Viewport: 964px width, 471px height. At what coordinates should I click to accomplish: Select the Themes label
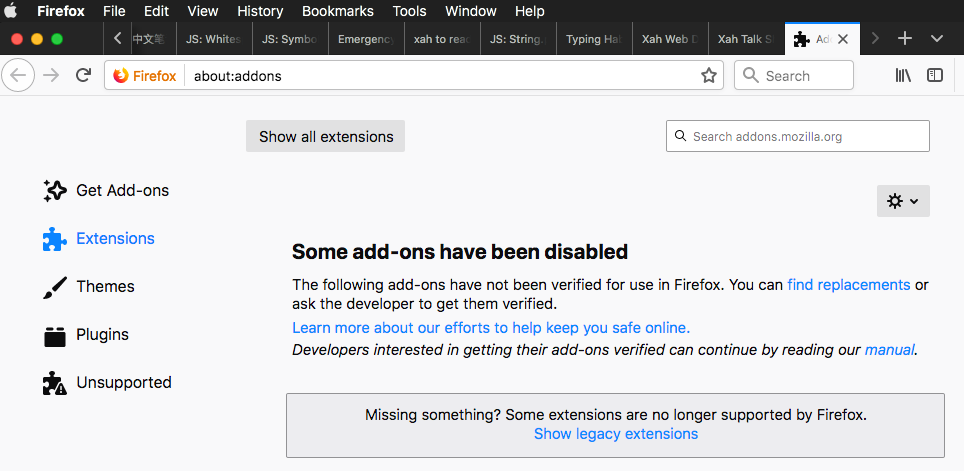105,287
